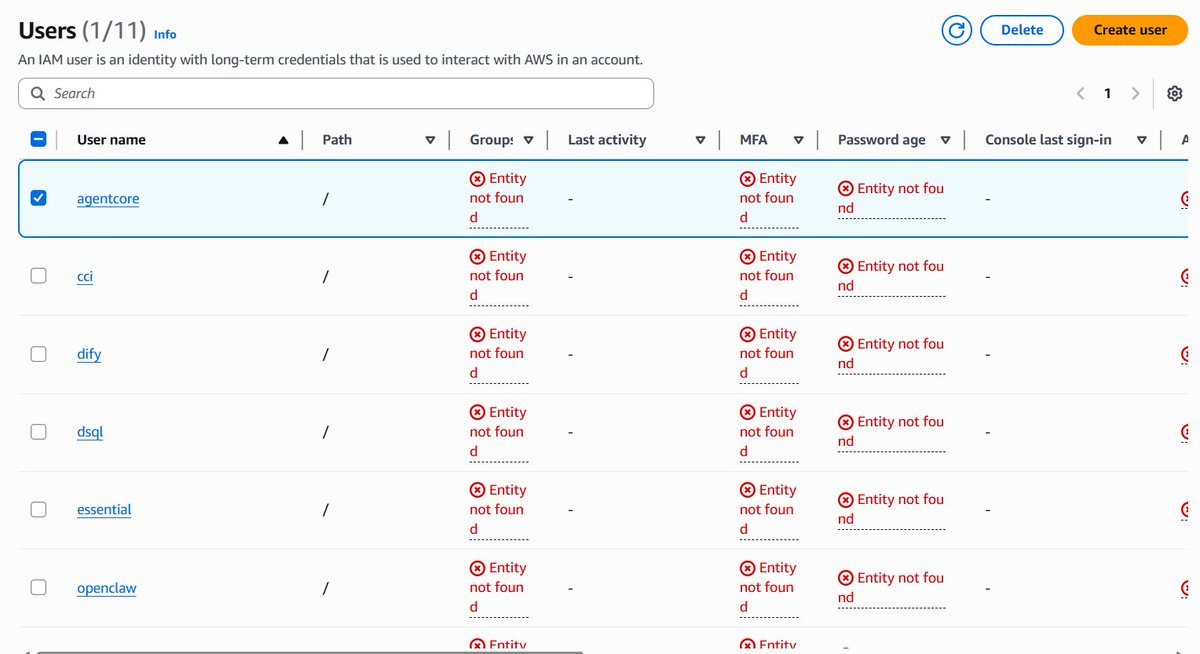Check the essential user checkbox
Screen dimensions: 1200x654
coord(38,509)
